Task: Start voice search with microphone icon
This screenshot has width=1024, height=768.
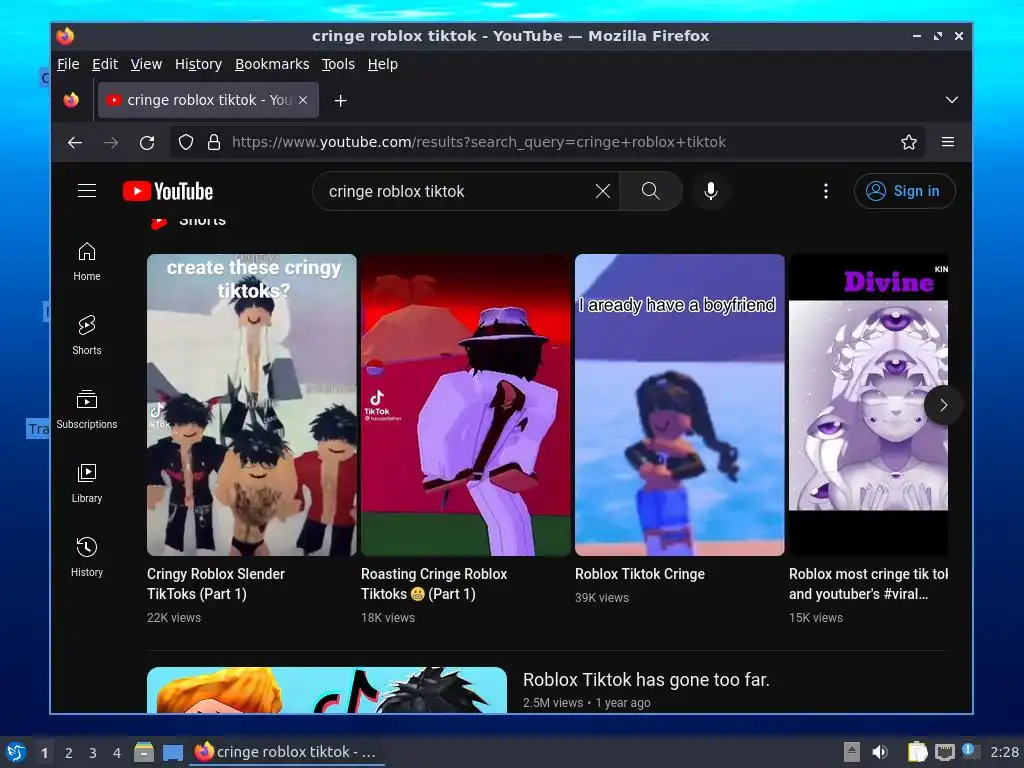Action: [711, 191]
